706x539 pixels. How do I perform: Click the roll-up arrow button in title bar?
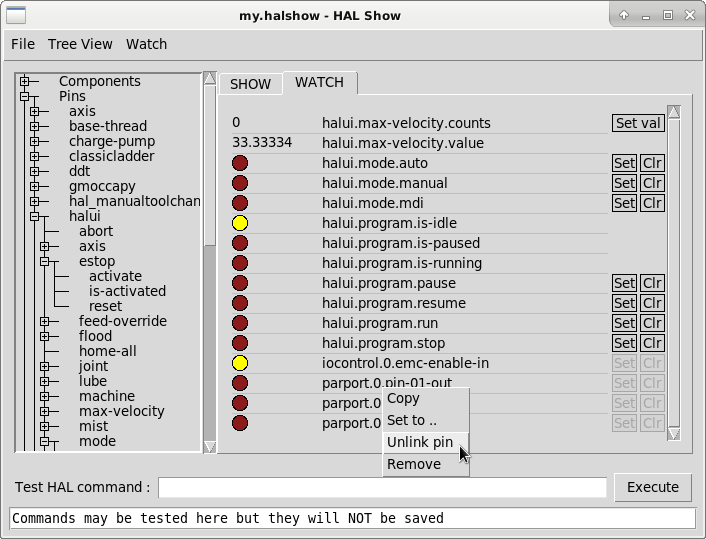point(624,15)
